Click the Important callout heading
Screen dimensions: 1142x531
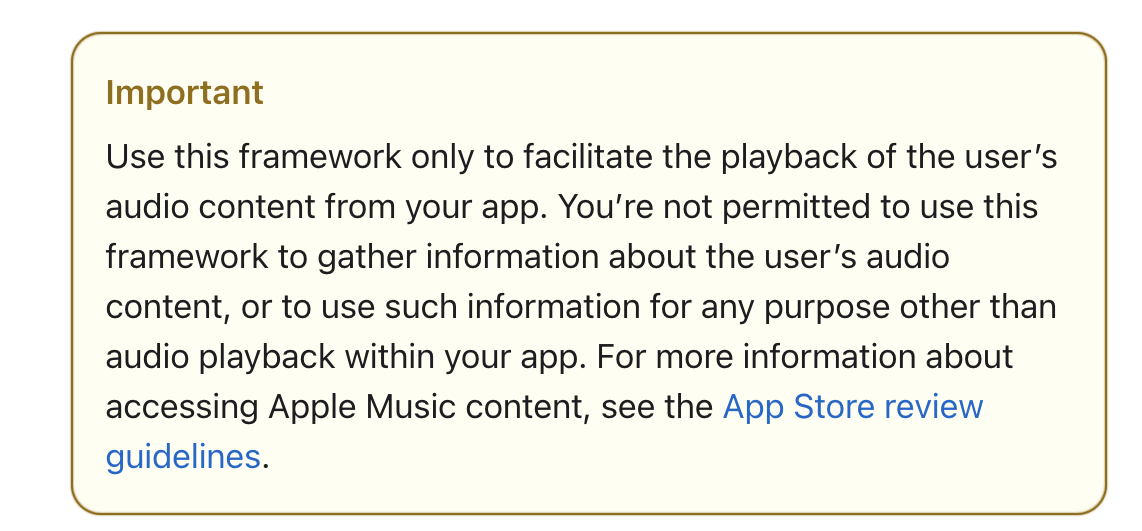pos(184,93)
